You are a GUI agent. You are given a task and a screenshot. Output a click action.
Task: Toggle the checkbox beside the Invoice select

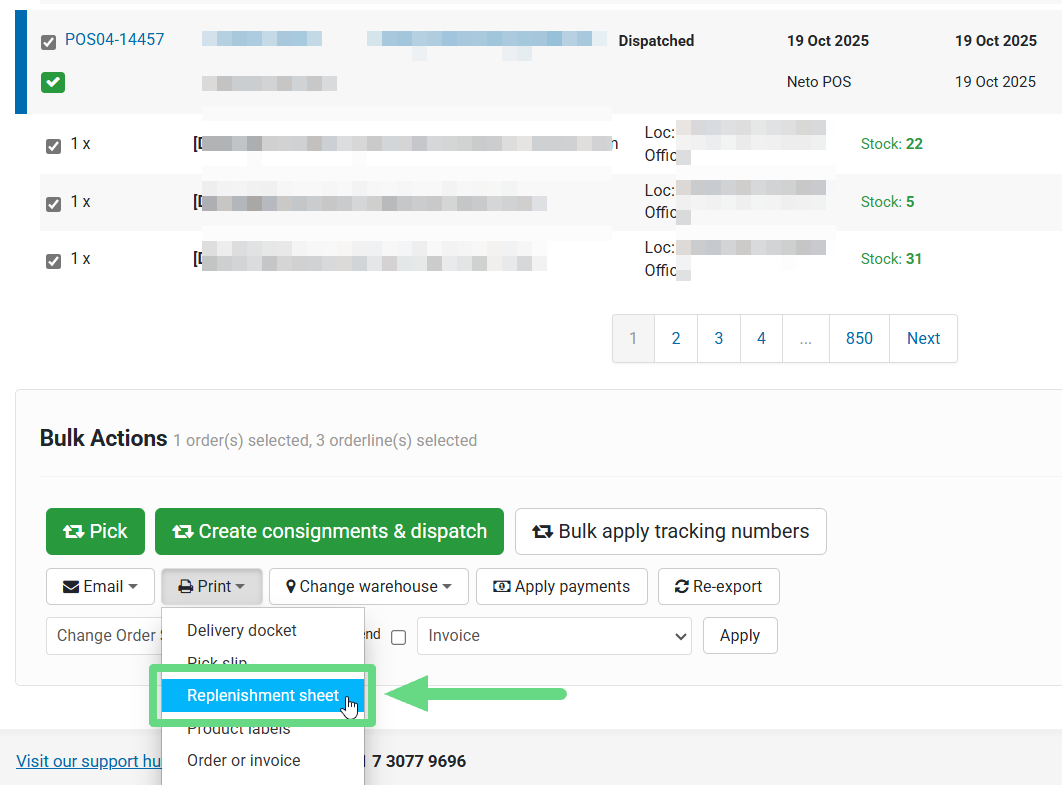click(x=399, y=638)
